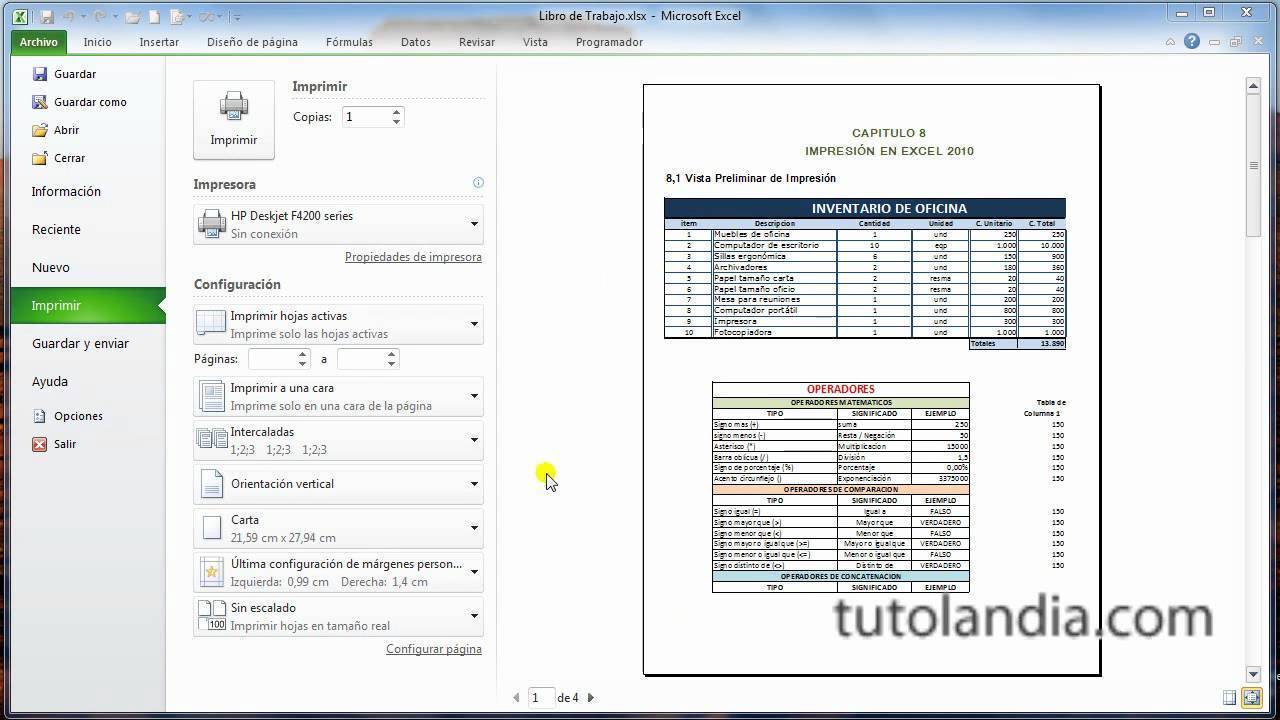Open the HP Deskjet F4200 printer dropdown
1280x720 pixels.
338,224
